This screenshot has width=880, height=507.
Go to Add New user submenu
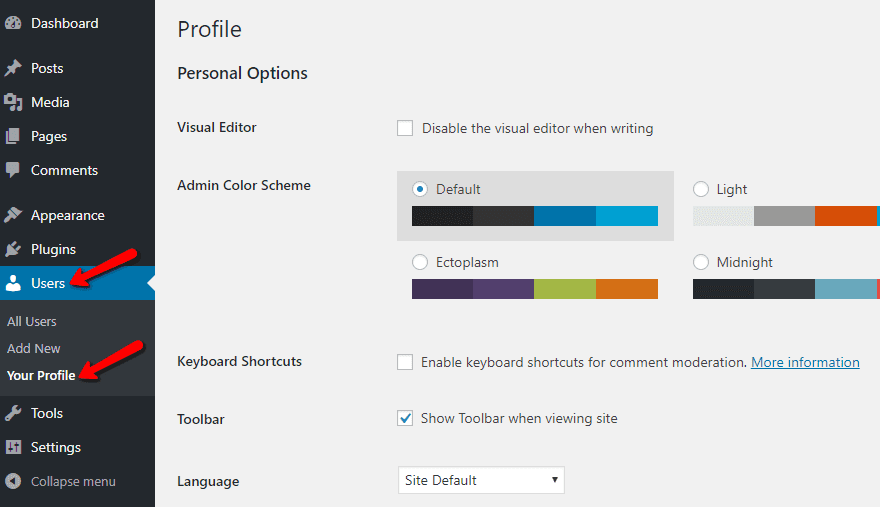(x=34, y=348)
